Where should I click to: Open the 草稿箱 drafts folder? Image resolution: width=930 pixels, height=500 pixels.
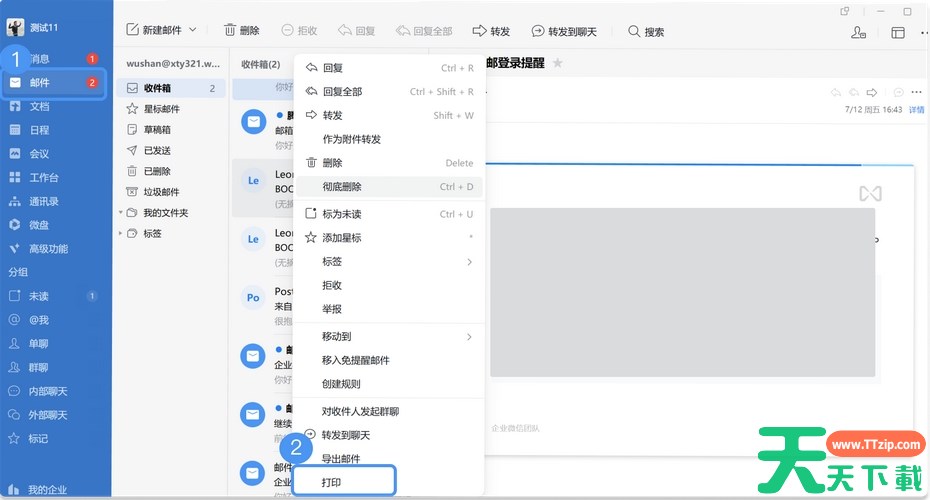tap(160, 129)
